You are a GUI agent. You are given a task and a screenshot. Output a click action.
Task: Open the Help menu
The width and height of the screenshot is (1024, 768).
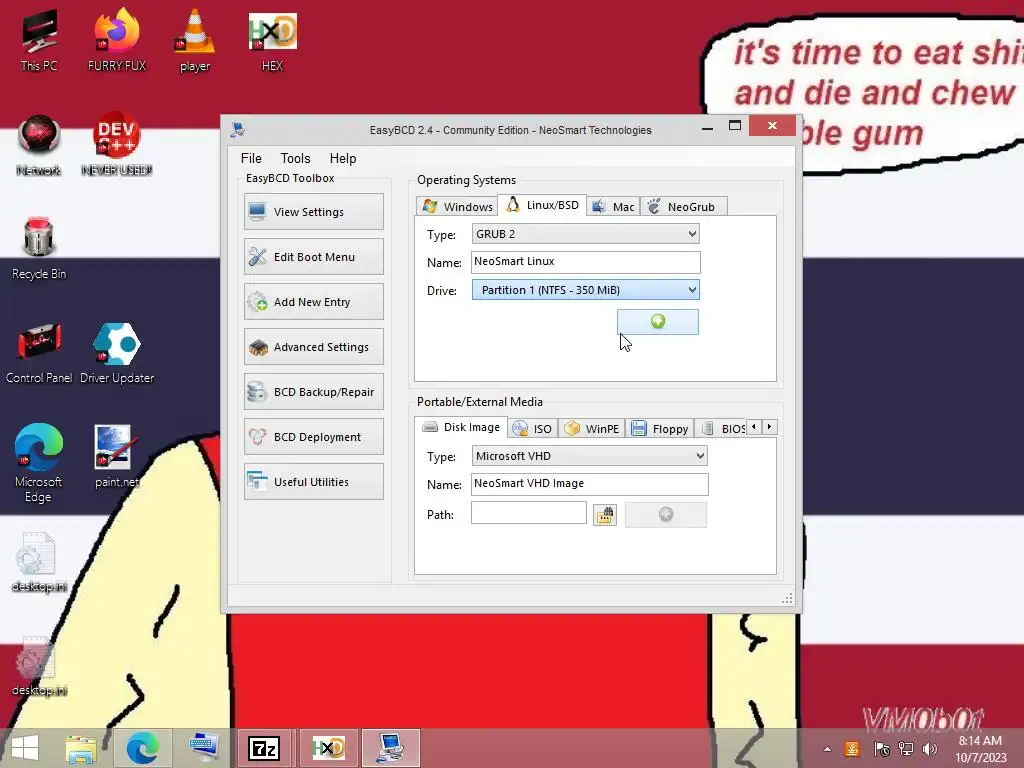[343, 158]
